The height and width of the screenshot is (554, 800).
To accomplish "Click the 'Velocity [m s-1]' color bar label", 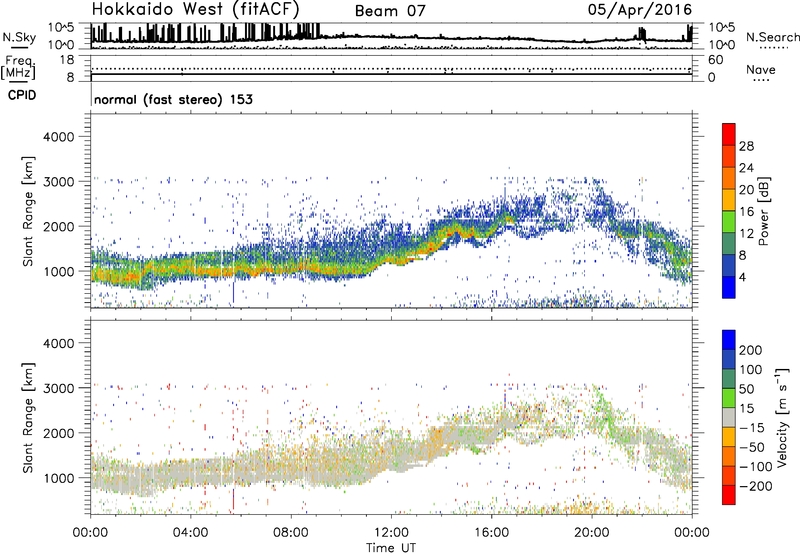I will click(x=781, y=417).
